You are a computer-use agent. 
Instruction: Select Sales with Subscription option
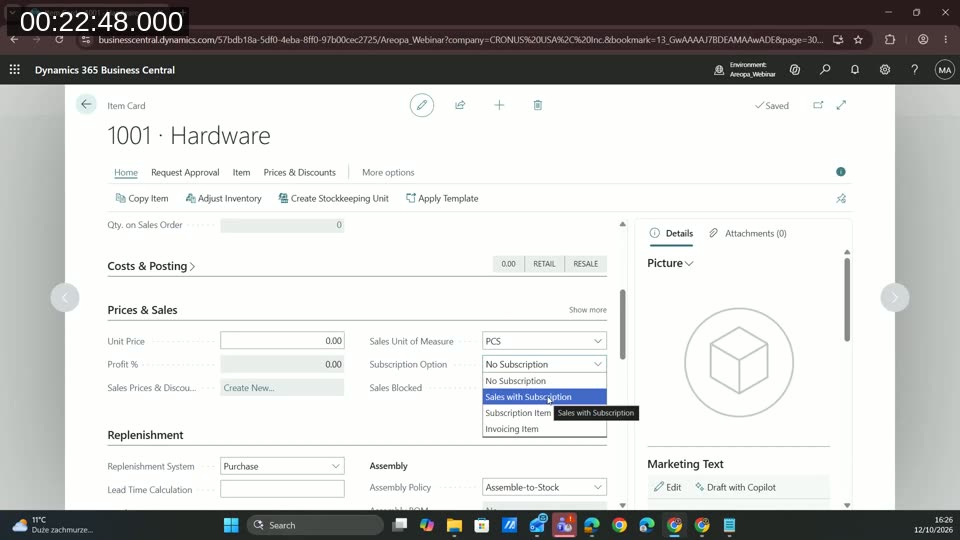[x=544, y=397]
